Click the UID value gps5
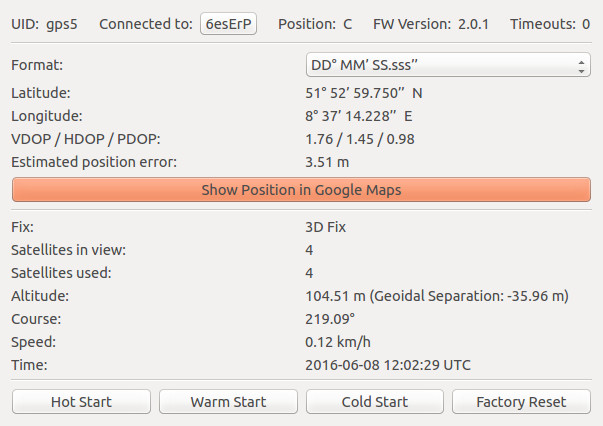The width and height of the screenshot is (603, 426). [x=62, y=24]
